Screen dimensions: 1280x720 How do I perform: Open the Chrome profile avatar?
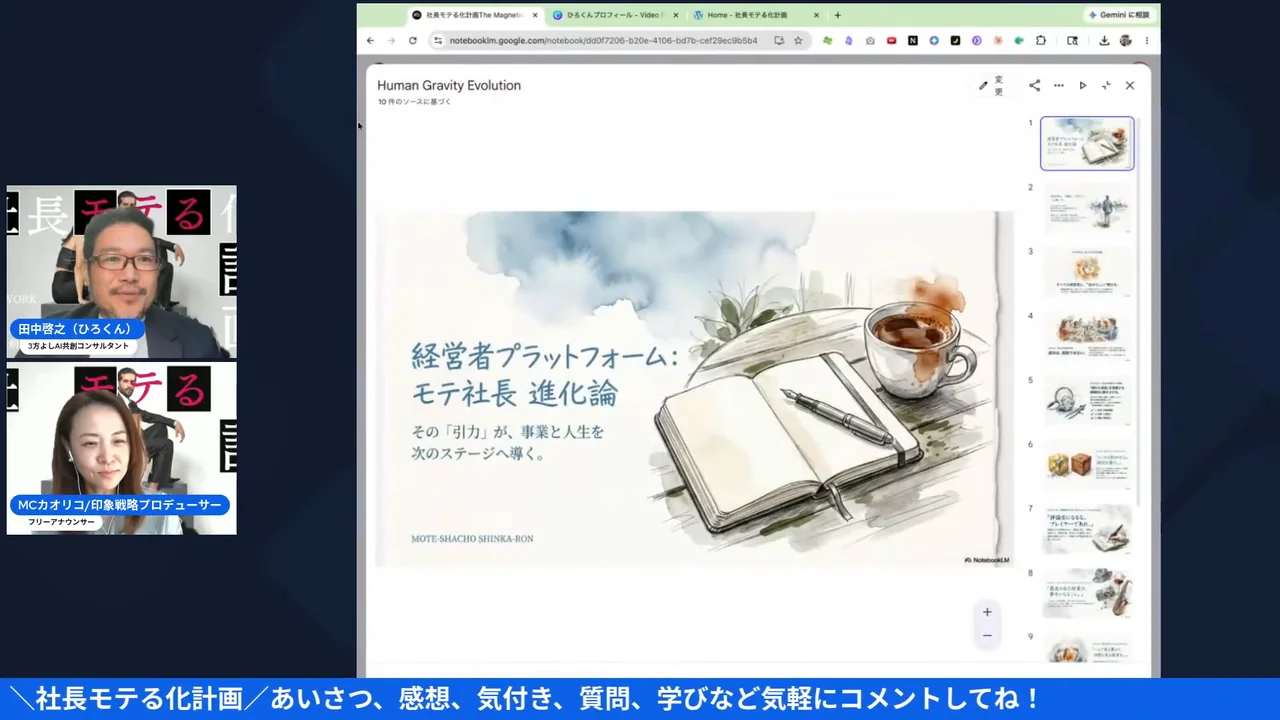coord(1125,41)
